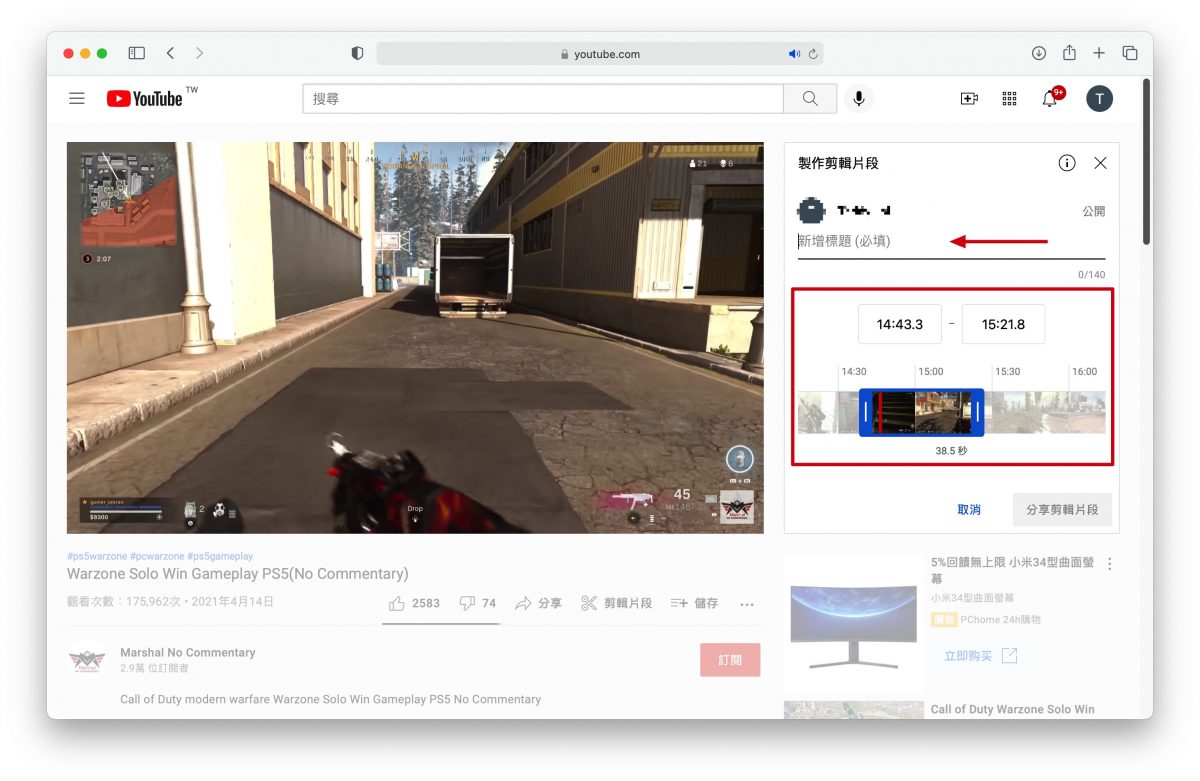This screenshot has height=781, width=1200.
Task: Edit clip end time 15:21.8
Action: [1003, 324]
